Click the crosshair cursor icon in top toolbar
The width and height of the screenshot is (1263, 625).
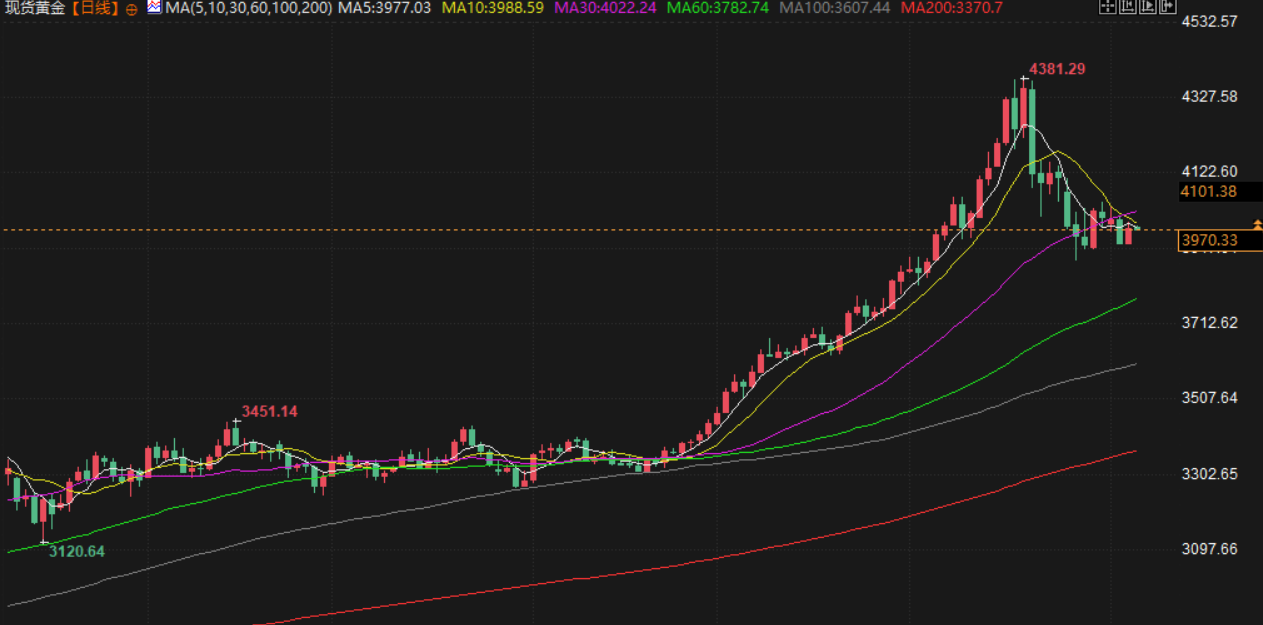click(1106, 8)
